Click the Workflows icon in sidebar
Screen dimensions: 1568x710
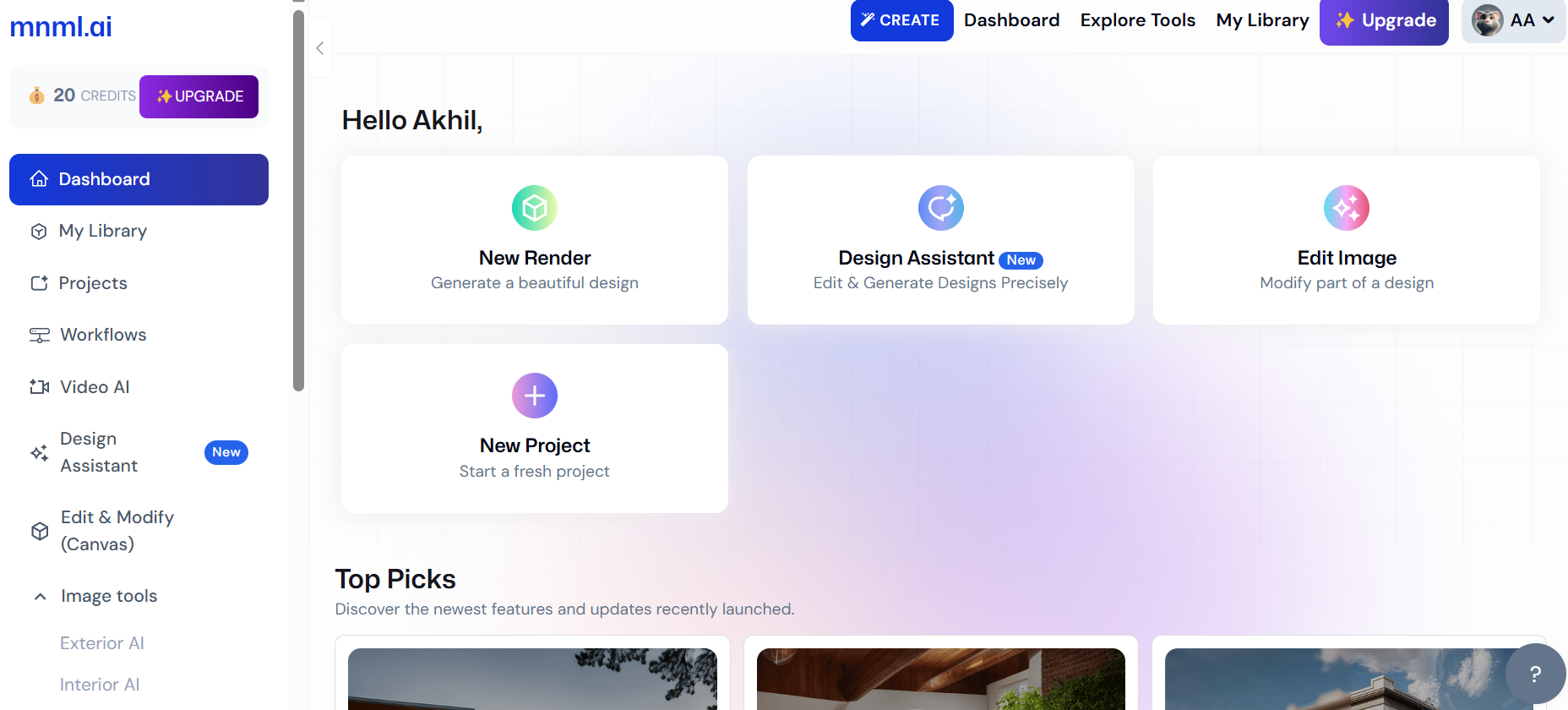pos(39,336)
